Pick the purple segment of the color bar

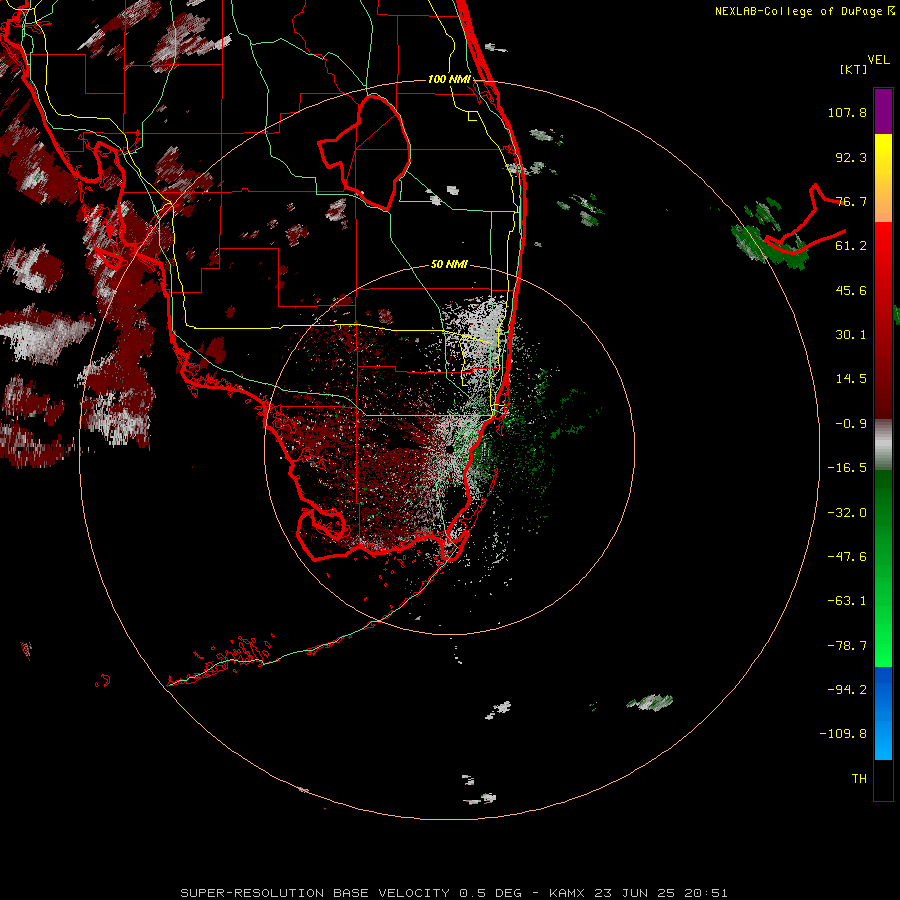coord(883,111)
